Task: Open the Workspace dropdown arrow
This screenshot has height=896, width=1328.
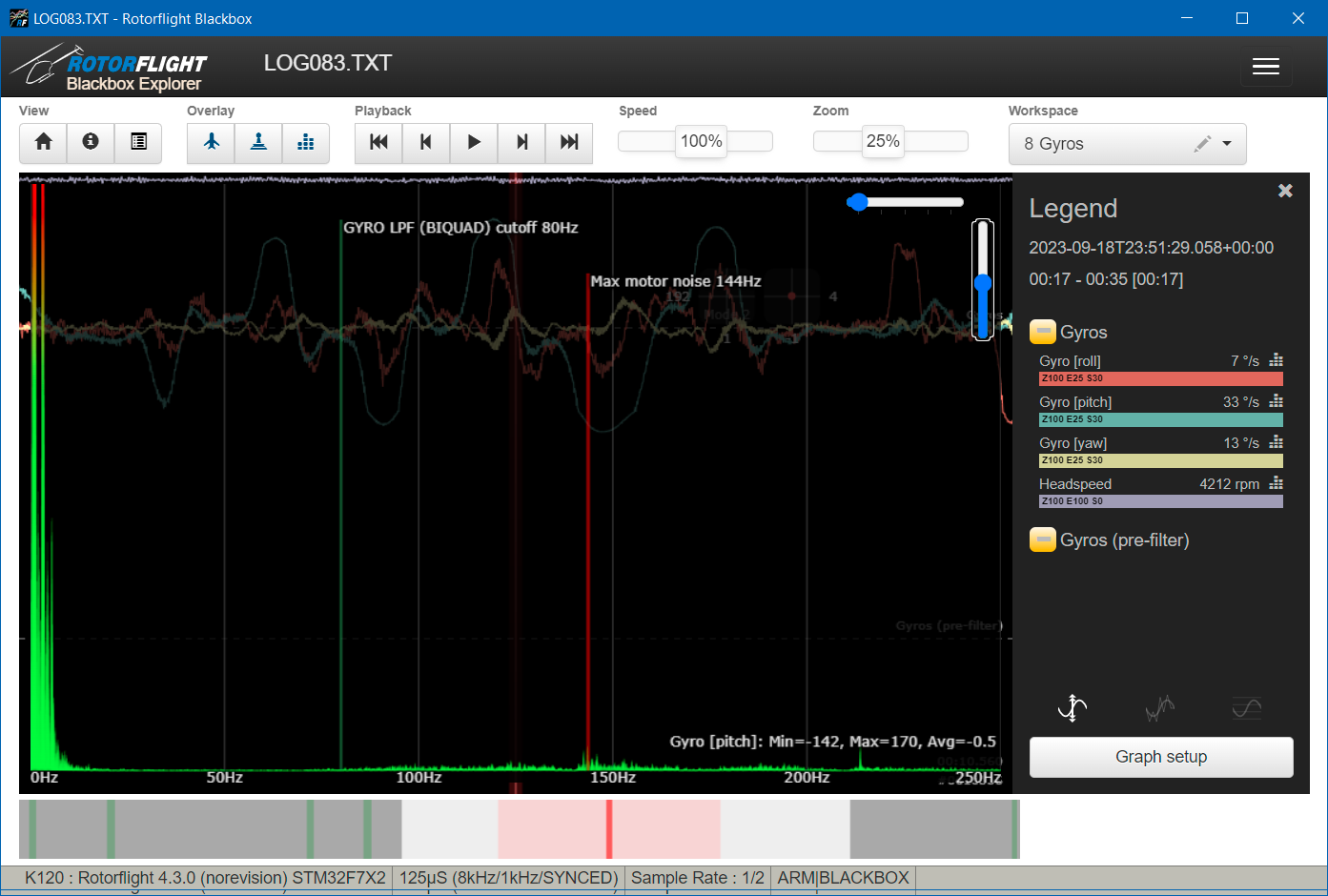Action: [x=1227, y=144]
